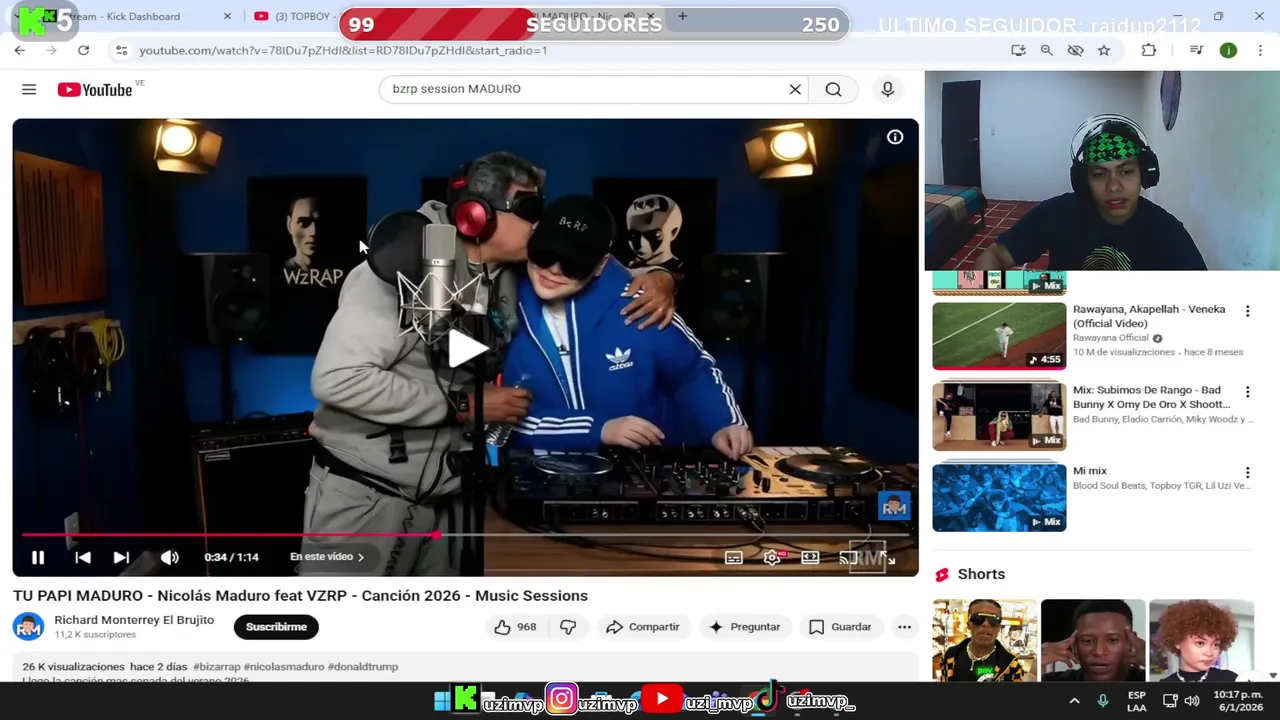Open the player settings gear
Screen dimensions: 1280x720
pyautogui.click(x=772, y=557)
